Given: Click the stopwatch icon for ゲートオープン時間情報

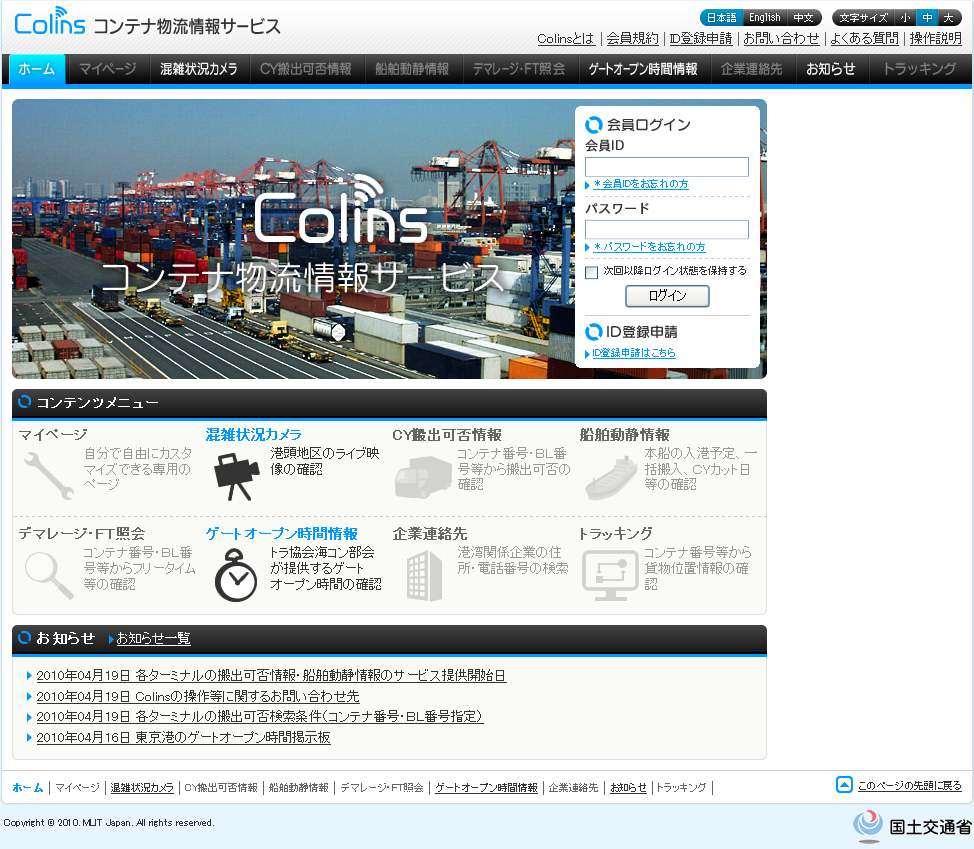Looking at the screenshot, I should [x=236, y=574].
